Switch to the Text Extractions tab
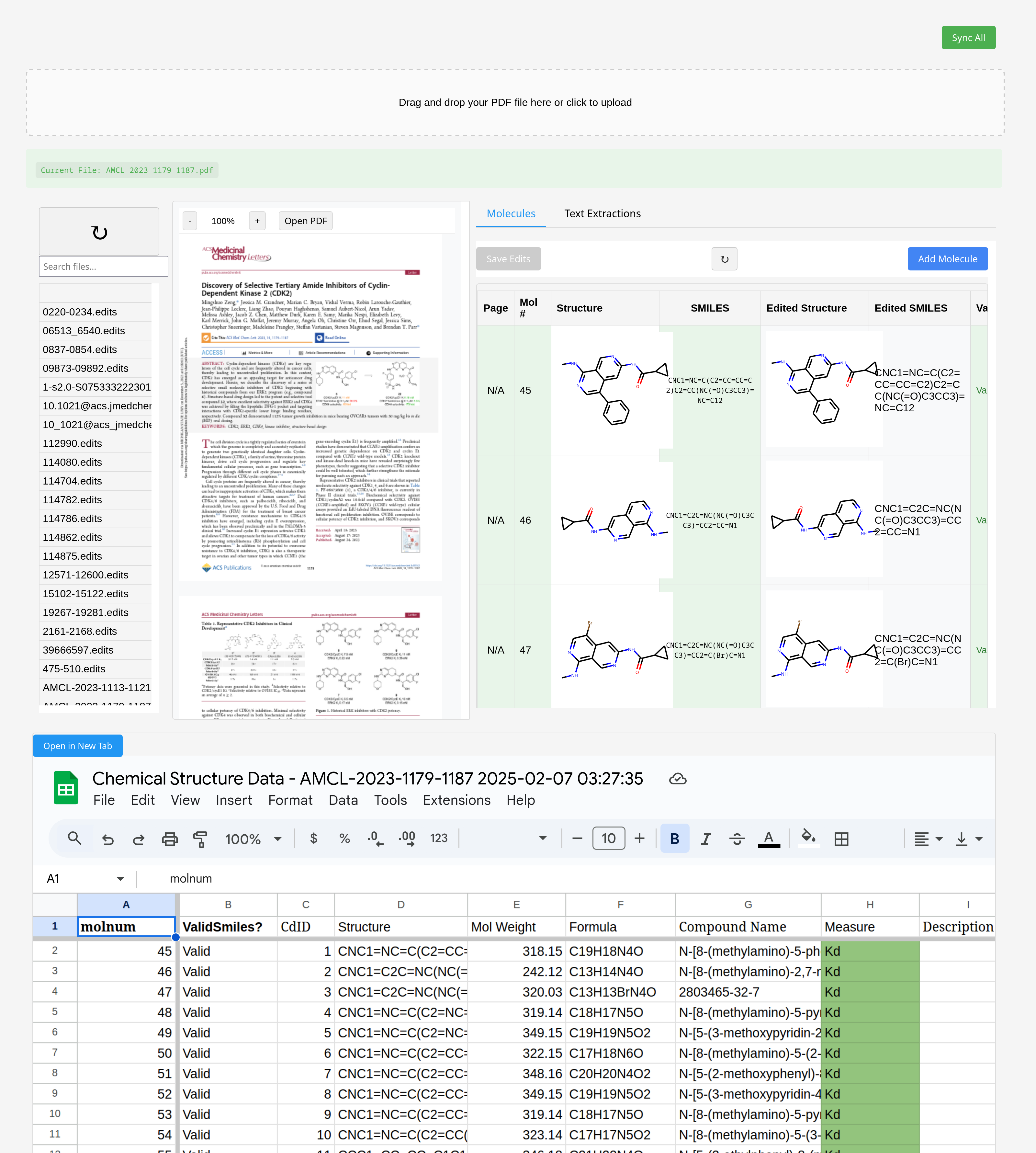1036x1153 pixels. [x=602, y=213]
